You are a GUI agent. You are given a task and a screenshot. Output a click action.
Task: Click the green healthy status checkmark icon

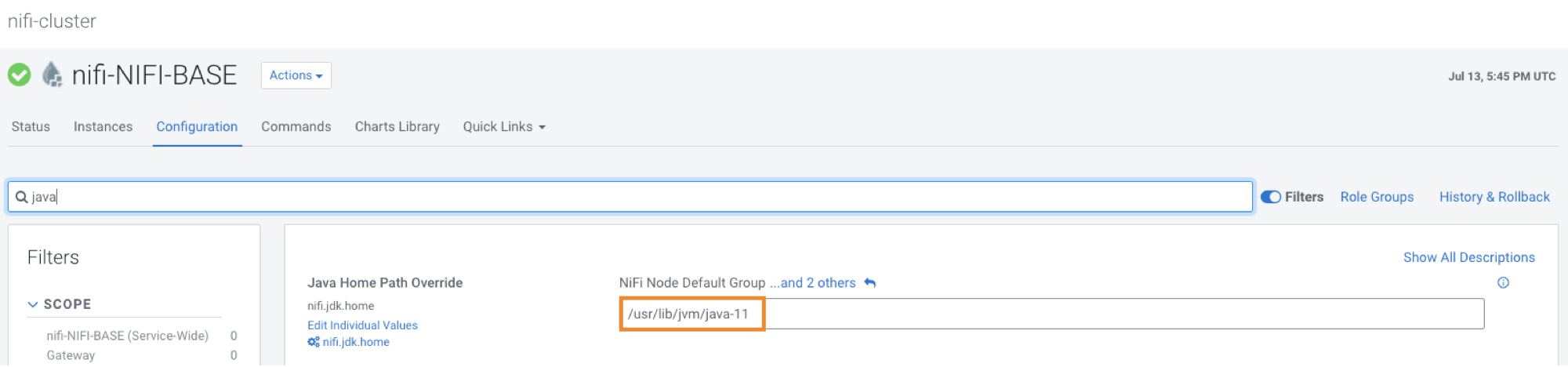(x=20, y=75)
